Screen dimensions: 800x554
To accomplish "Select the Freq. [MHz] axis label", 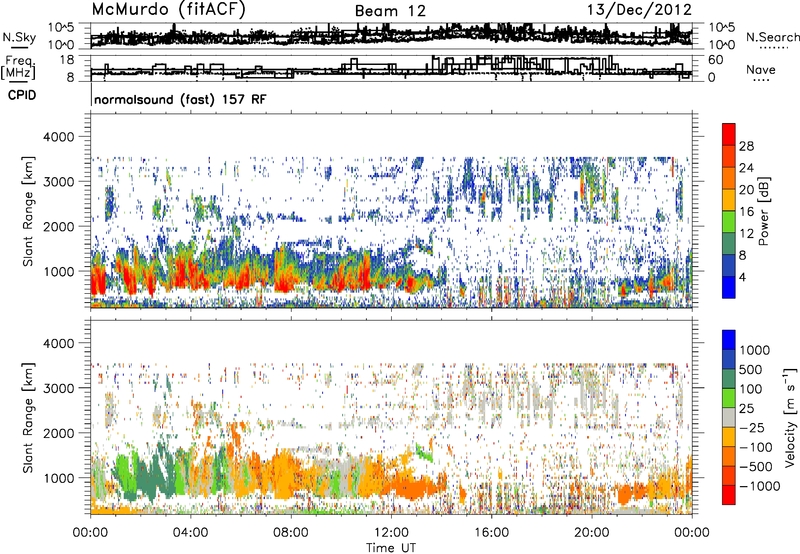I will point(18,68).
